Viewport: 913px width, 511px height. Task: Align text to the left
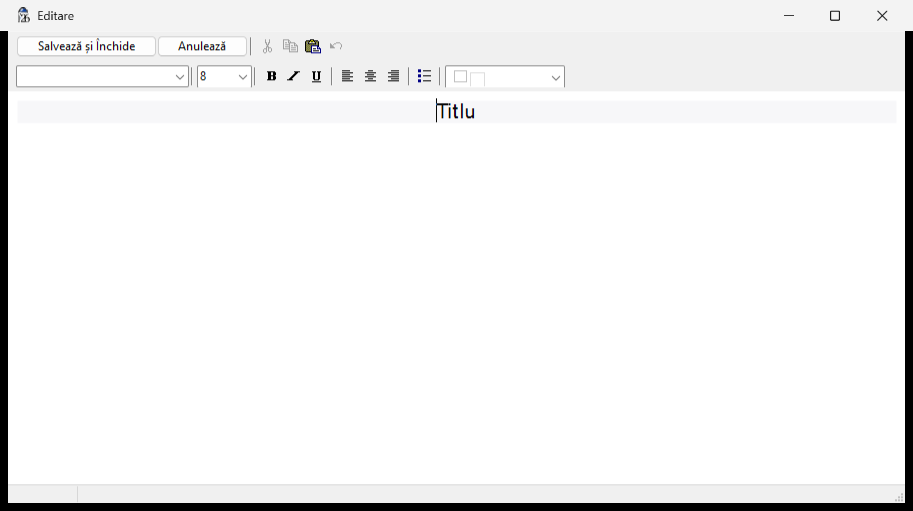[347, 76]
